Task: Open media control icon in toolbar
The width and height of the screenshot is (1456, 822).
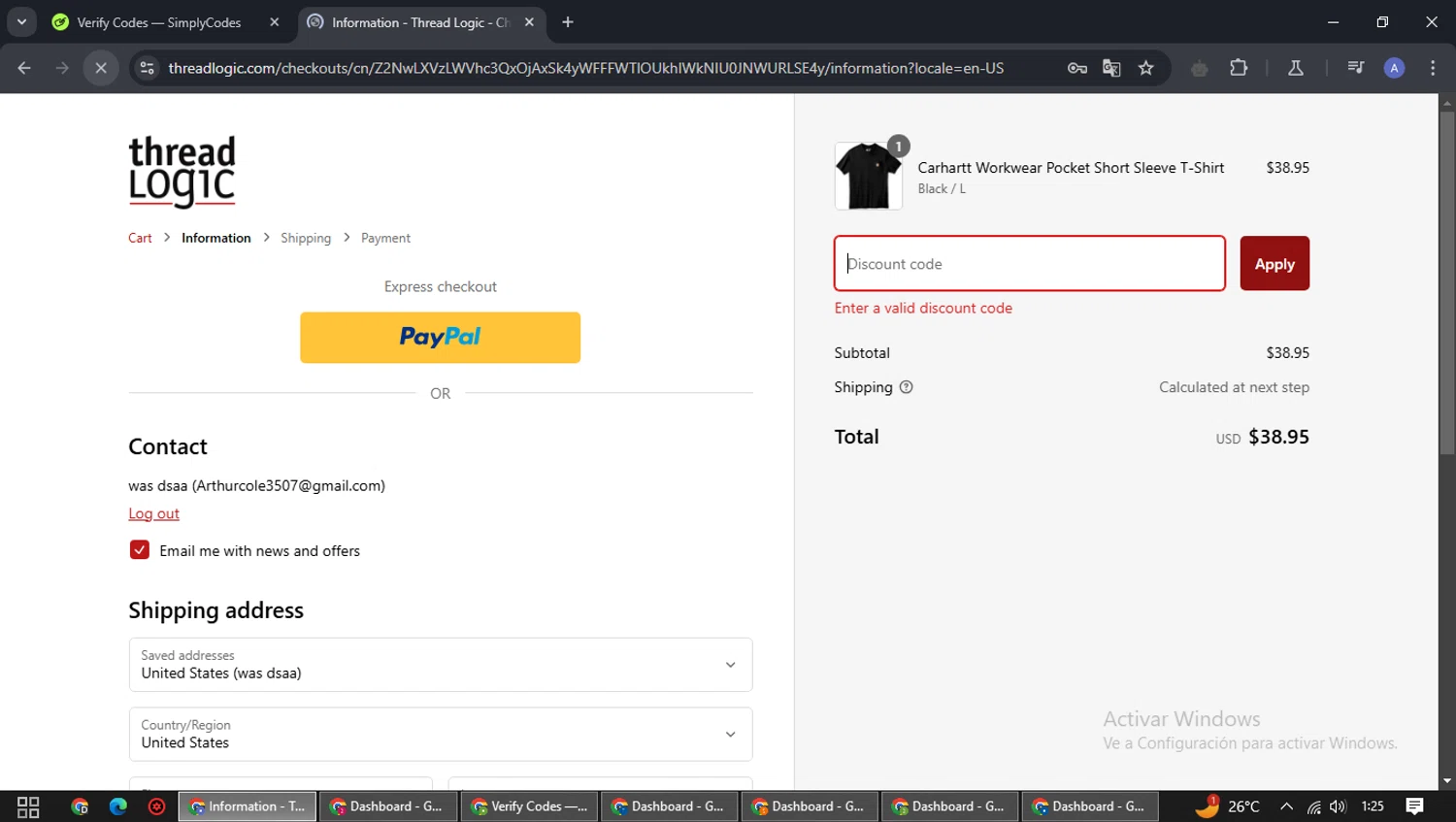Action: pyautogui.click(x=1356, y=68)
